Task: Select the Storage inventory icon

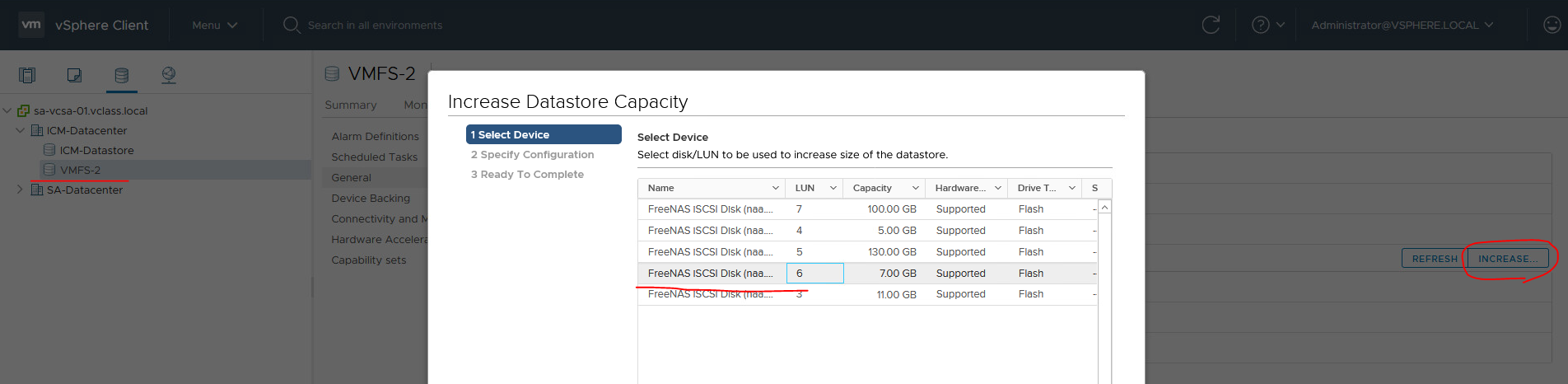Action: tap(121, 76)
